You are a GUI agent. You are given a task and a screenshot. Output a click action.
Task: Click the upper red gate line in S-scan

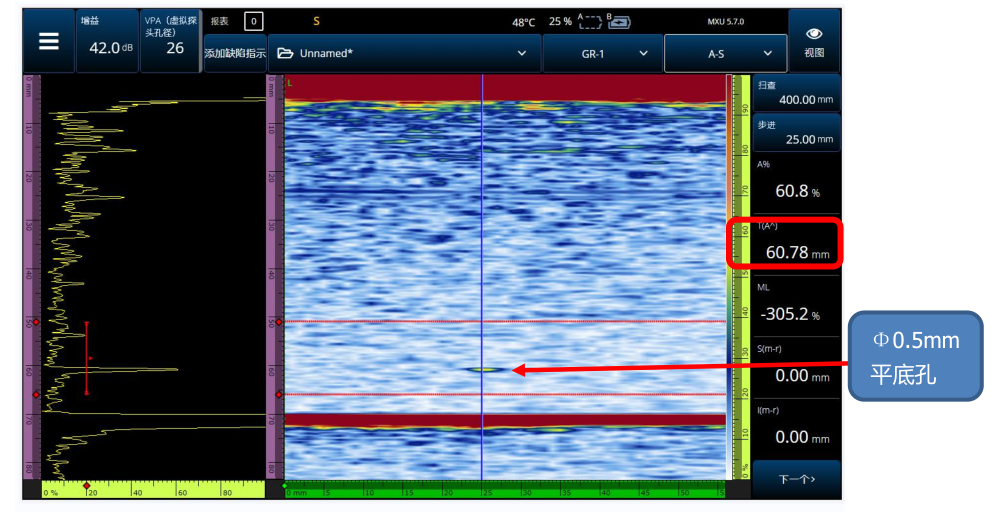coord(505,322)
